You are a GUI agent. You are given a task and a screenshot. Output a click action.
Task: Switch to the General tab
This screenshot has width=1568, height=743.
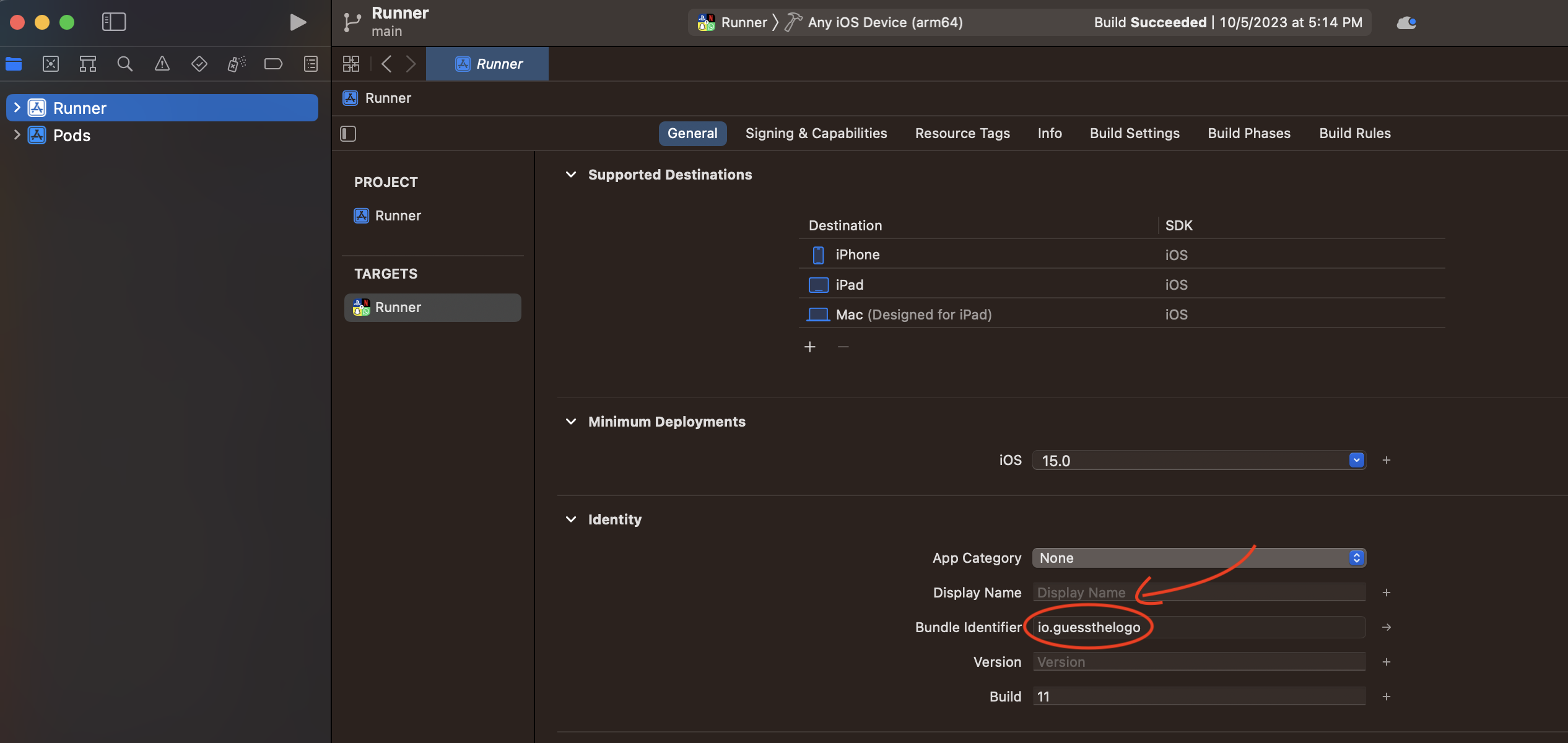(692, 134)
